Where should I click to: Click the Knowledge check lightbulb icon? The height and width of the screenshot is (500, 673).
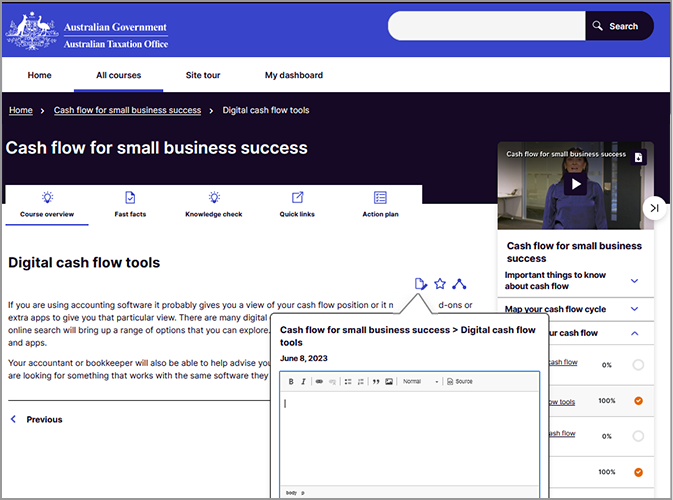pyautogui.click(x=214, y=197)
